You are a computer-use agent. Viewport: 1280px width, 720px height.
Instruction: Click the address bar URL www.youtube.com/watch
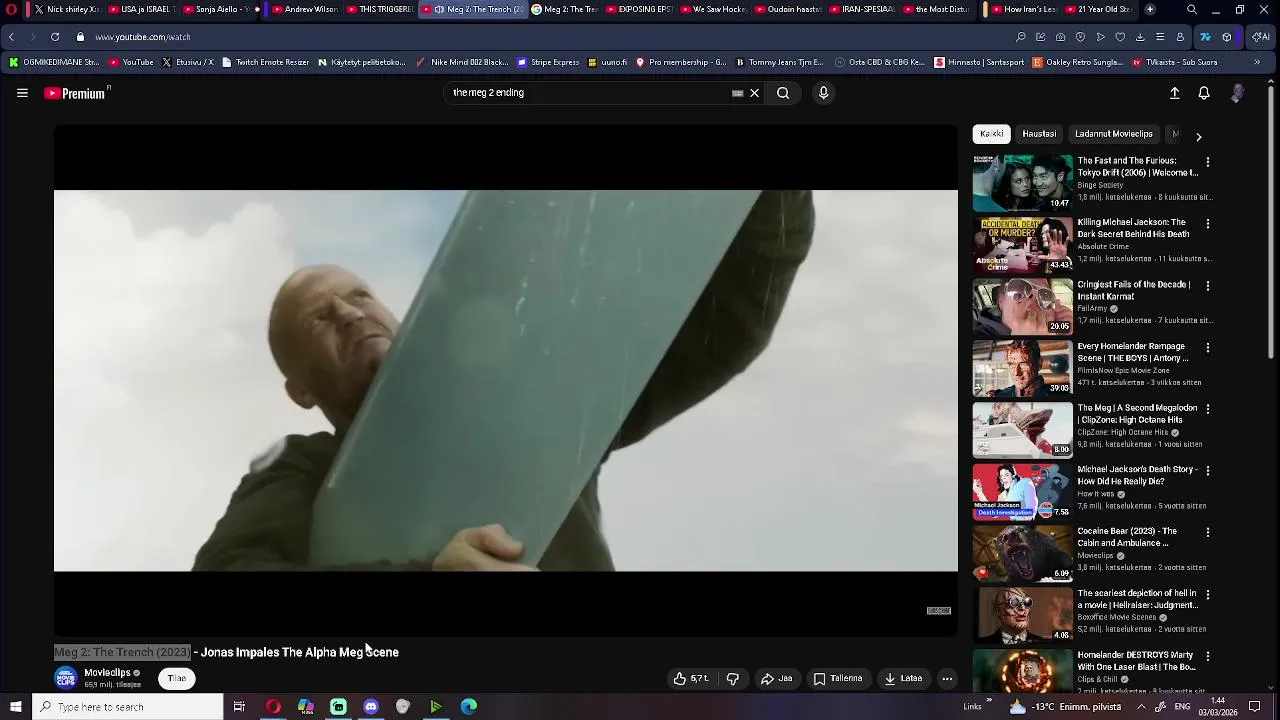click(x=143, y=37)
